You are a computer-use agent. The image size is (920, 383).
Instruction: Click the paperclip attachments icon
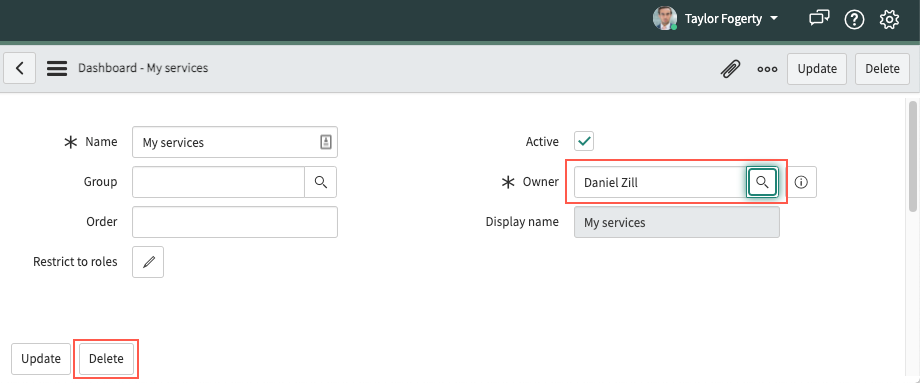click(x=730, y=69)
